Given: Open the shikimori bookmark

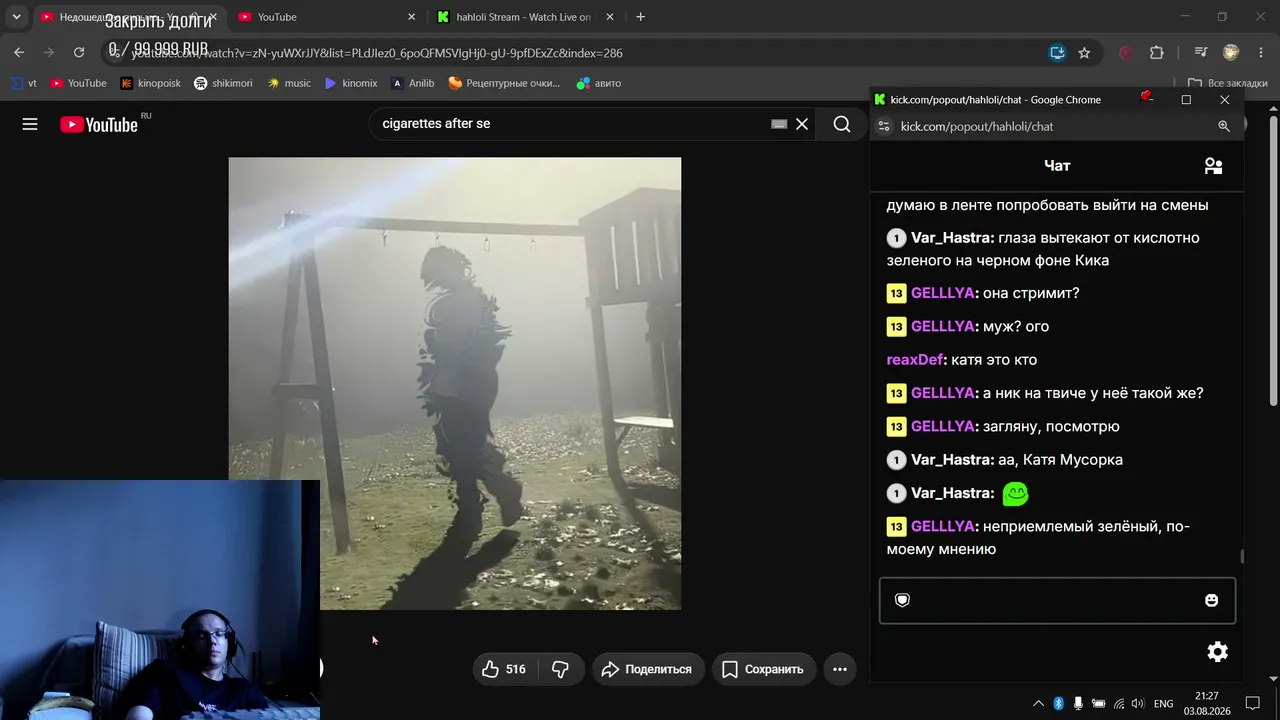Looking at the screenshot, I should [223, 83].
